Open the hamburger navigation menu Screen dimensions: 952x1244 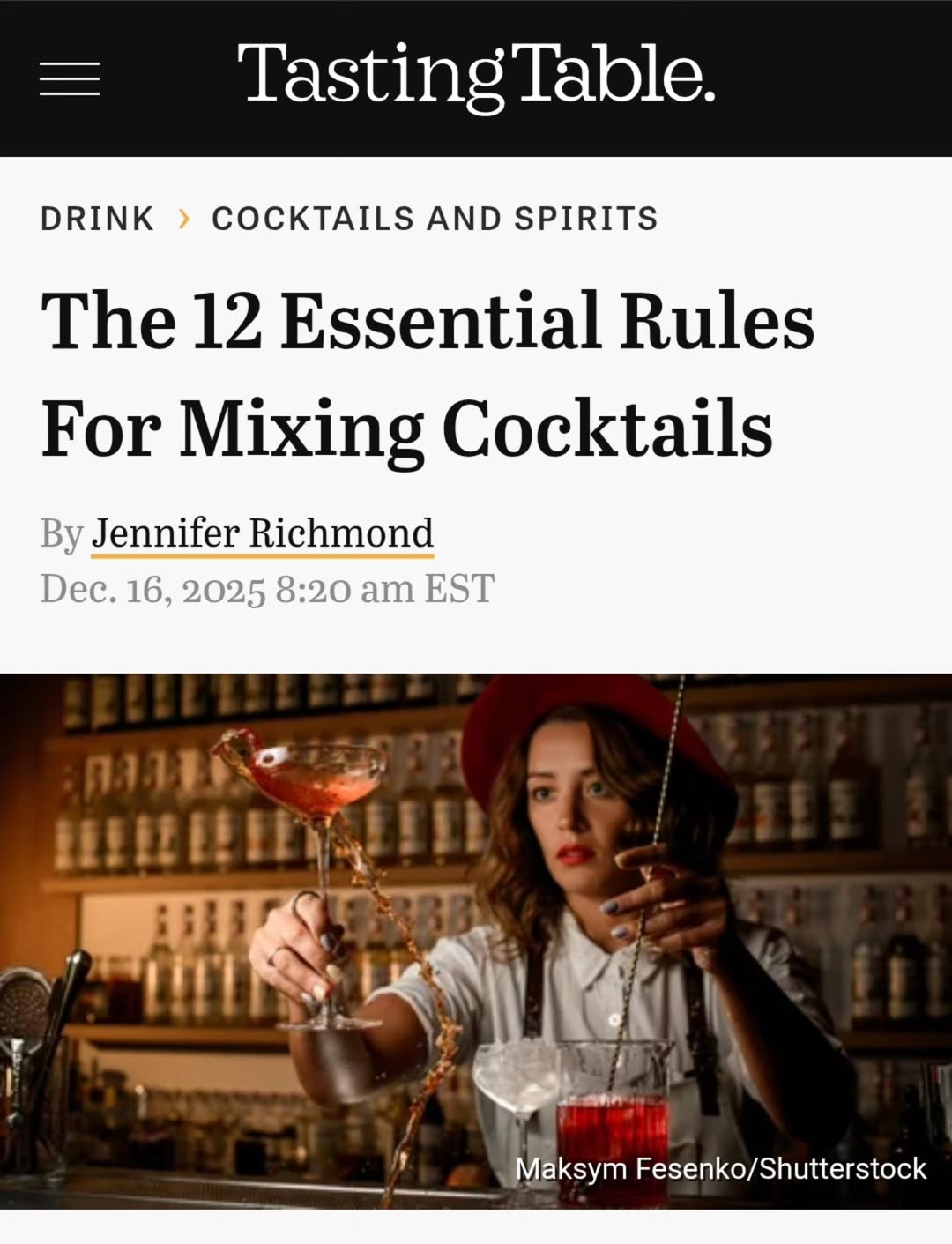(x=70, y=79)
